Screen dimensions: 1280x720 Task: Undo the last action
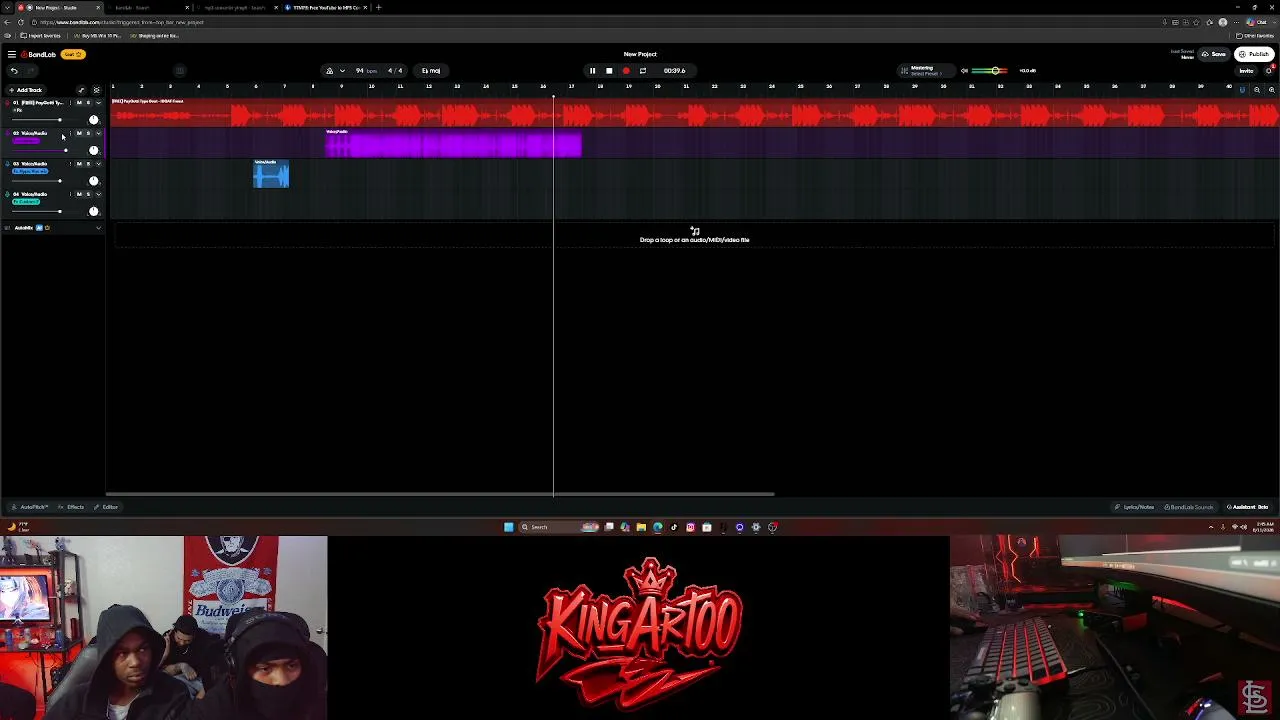tap(14, 71)
